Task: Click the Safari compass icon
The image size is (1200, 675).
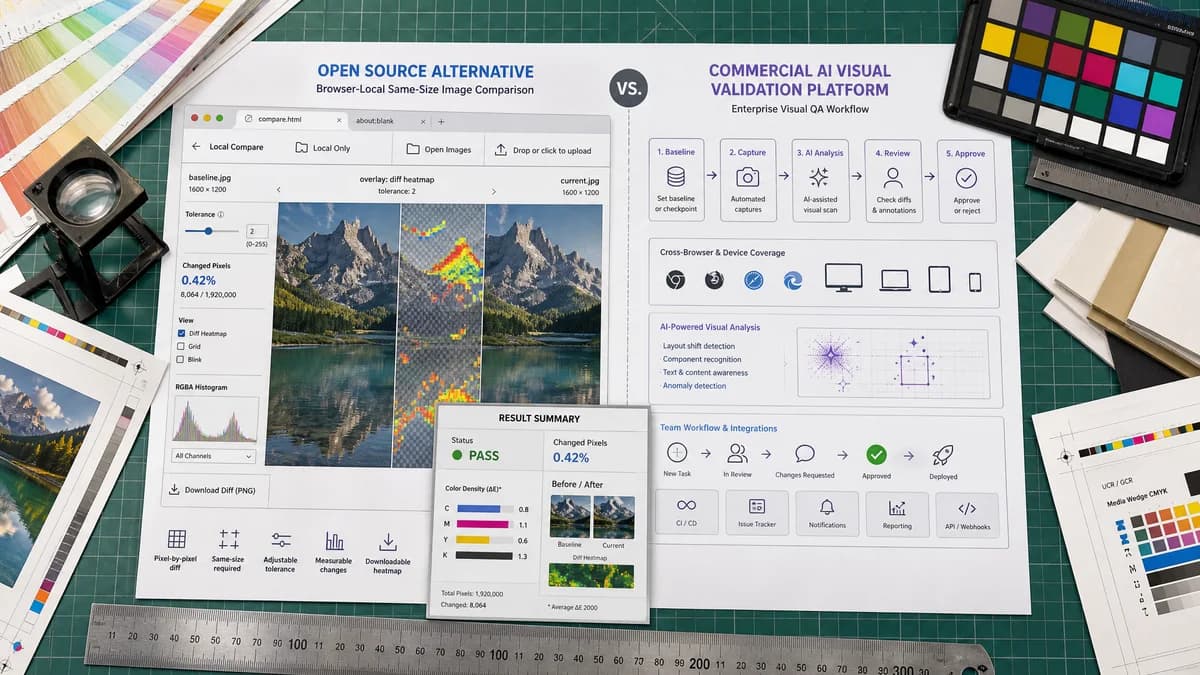Action: tap(753, 281)
